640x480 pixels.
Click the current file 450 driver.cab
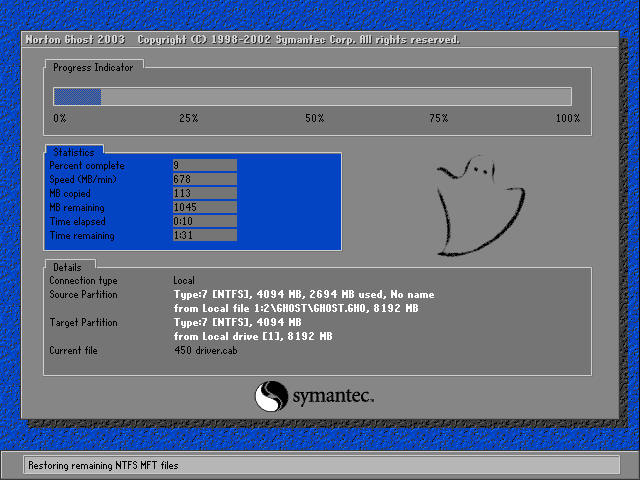206,350
